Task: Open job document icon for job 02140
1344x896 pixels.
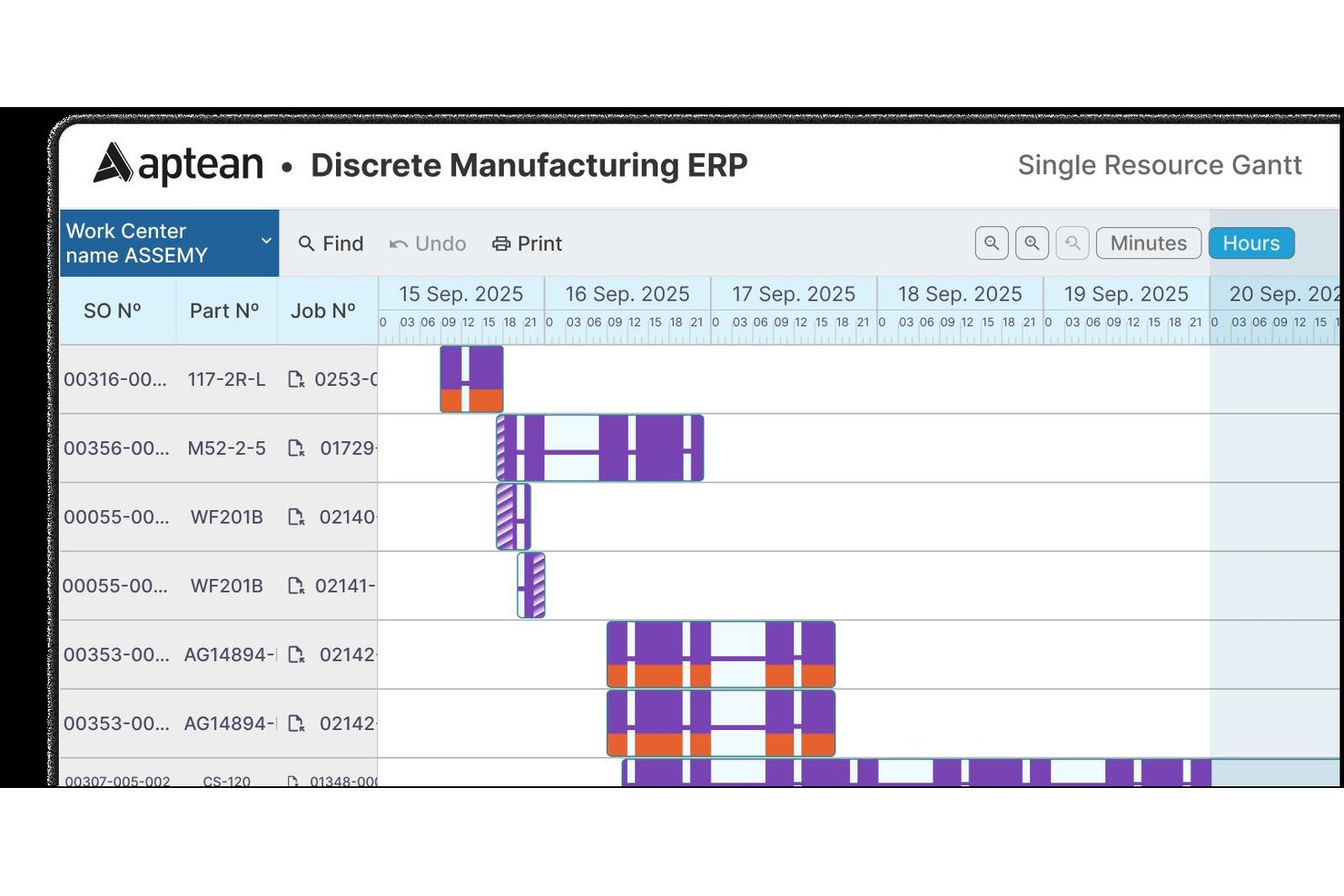Action: tap(296, 517)
